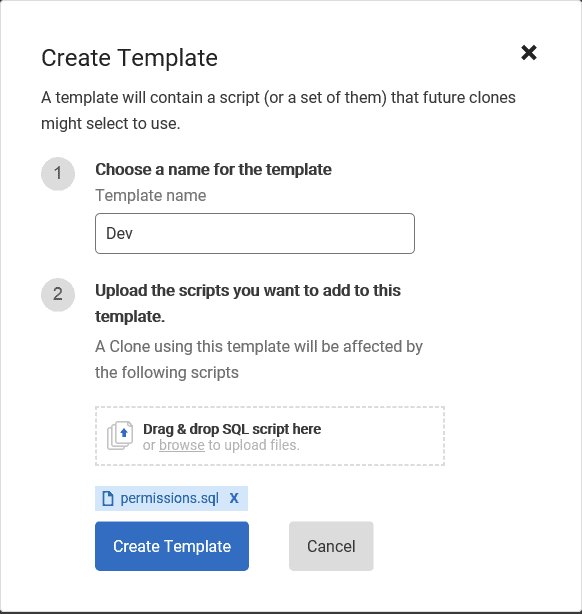Click the 'Drag & drop SQL script here' text

click(x=232, y=429)
